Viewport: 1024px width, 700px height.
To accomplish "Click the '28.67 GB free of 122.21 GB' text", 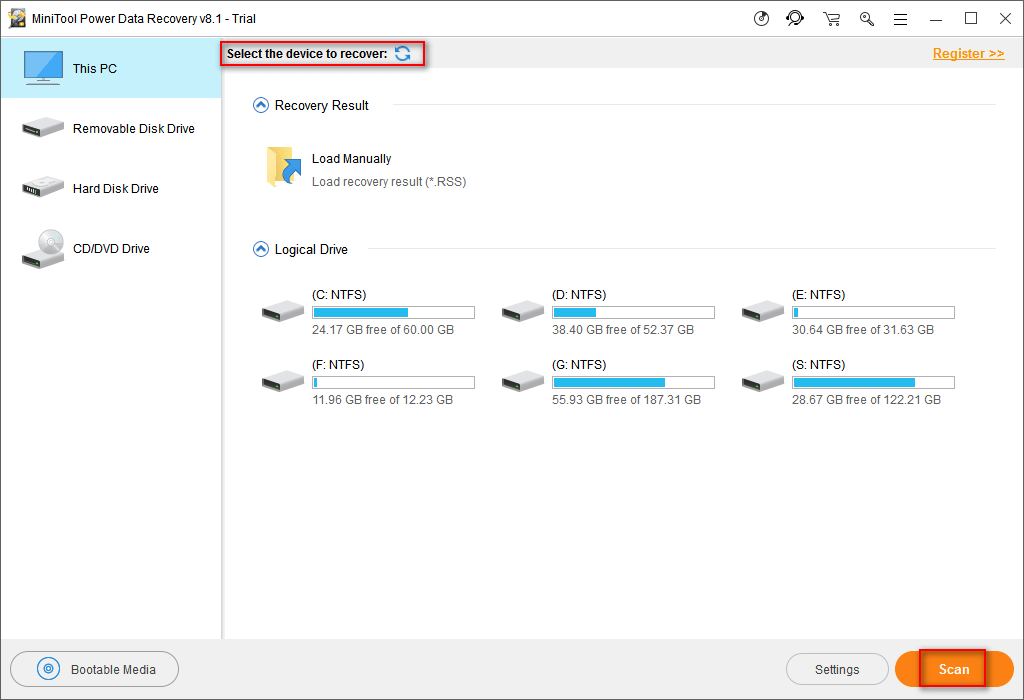I will coord(867,400).
